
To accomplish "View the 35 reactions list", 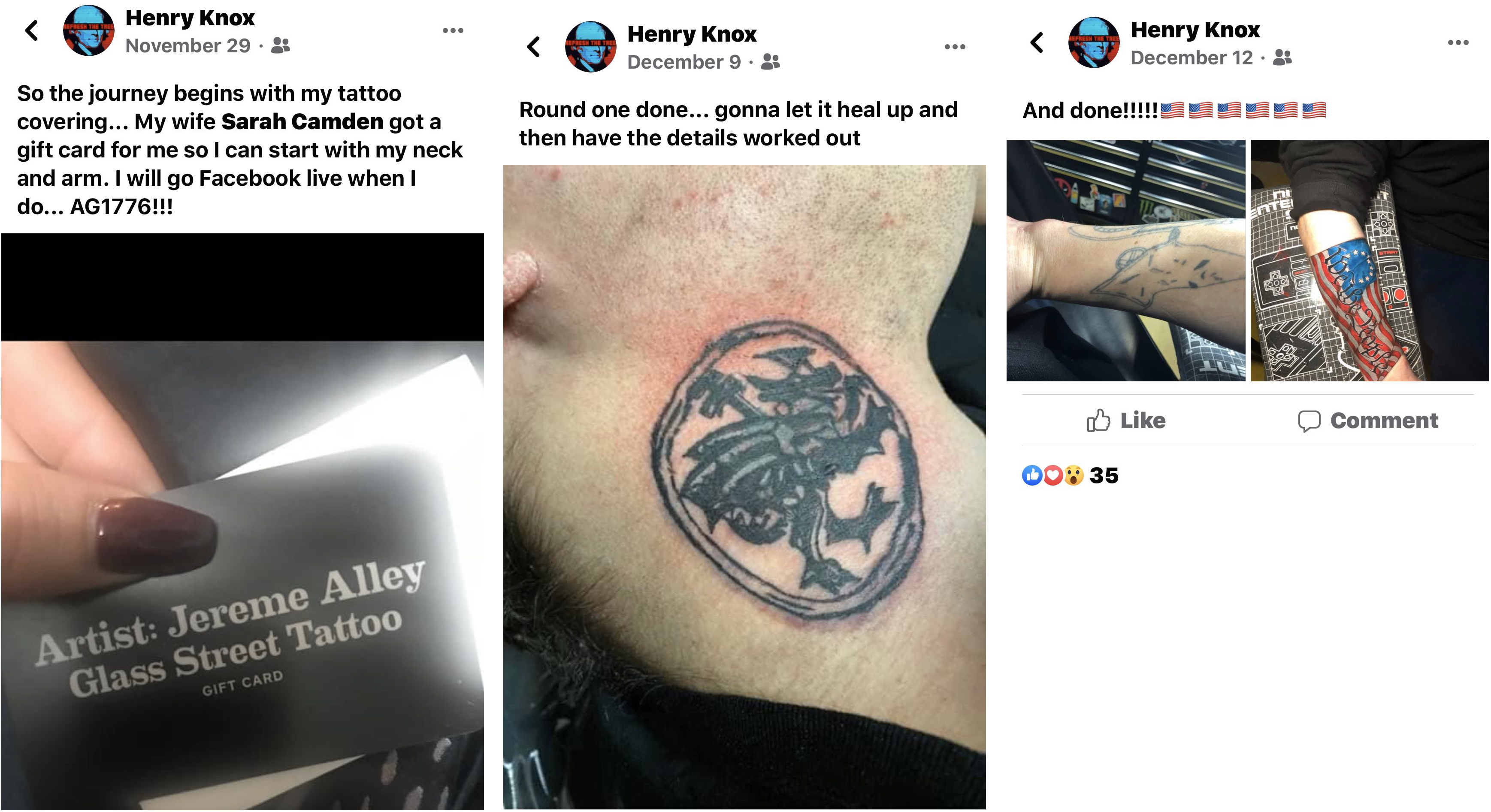I will (x=1070, y=475).
